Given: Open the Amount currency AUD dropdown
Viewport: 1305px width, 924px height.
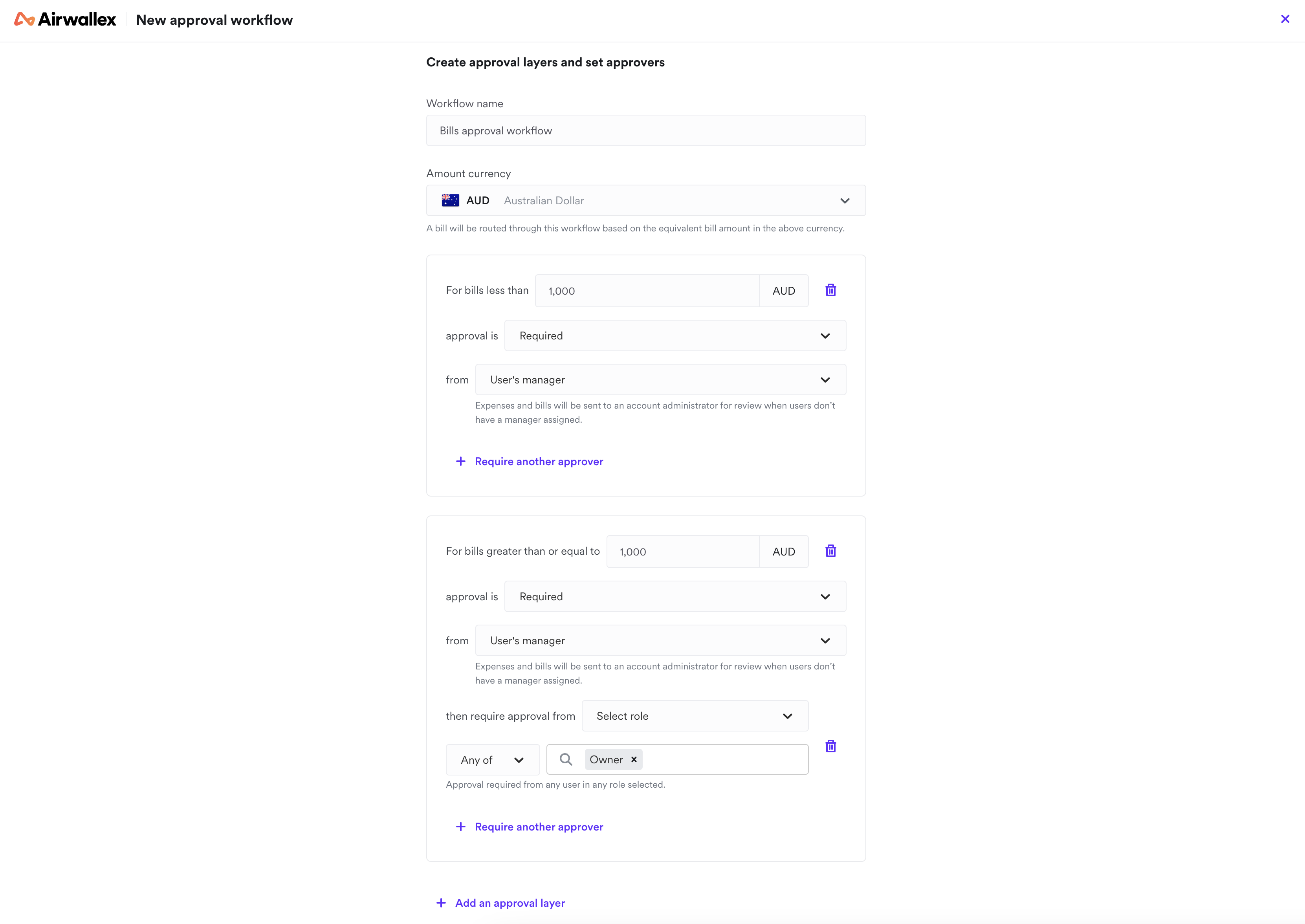Looking at the screenshot, I should click(646, 200).
